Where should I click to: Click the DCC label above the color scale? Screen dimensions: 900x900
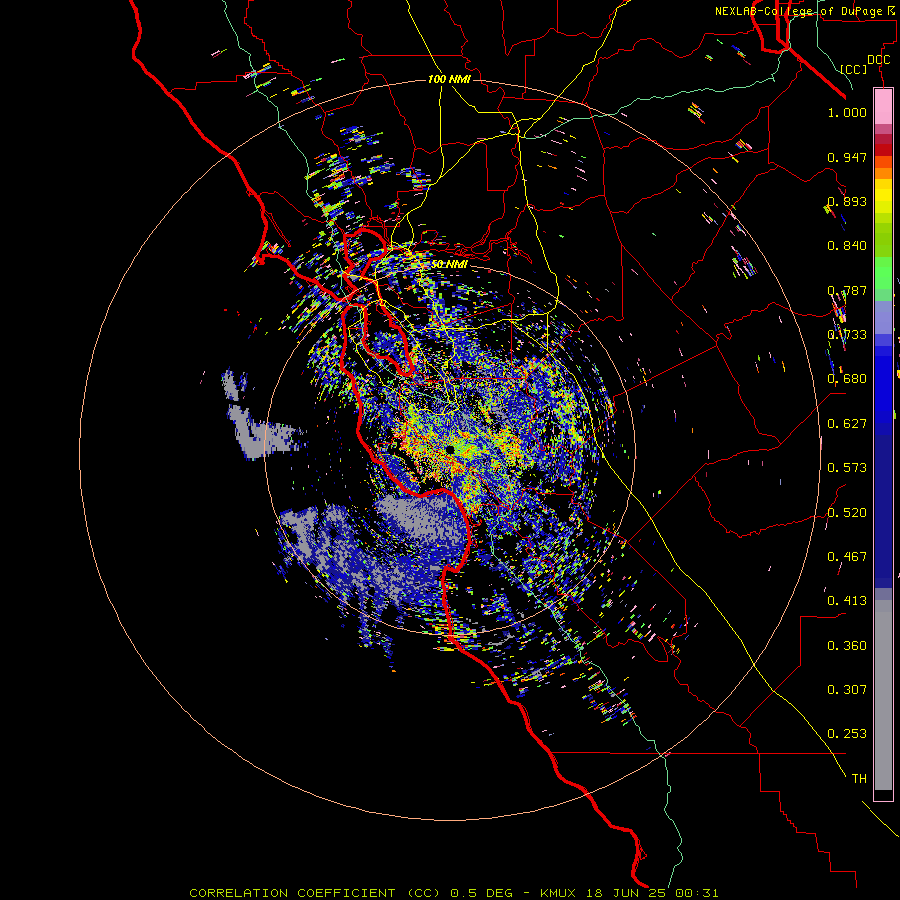click(879, 60)
